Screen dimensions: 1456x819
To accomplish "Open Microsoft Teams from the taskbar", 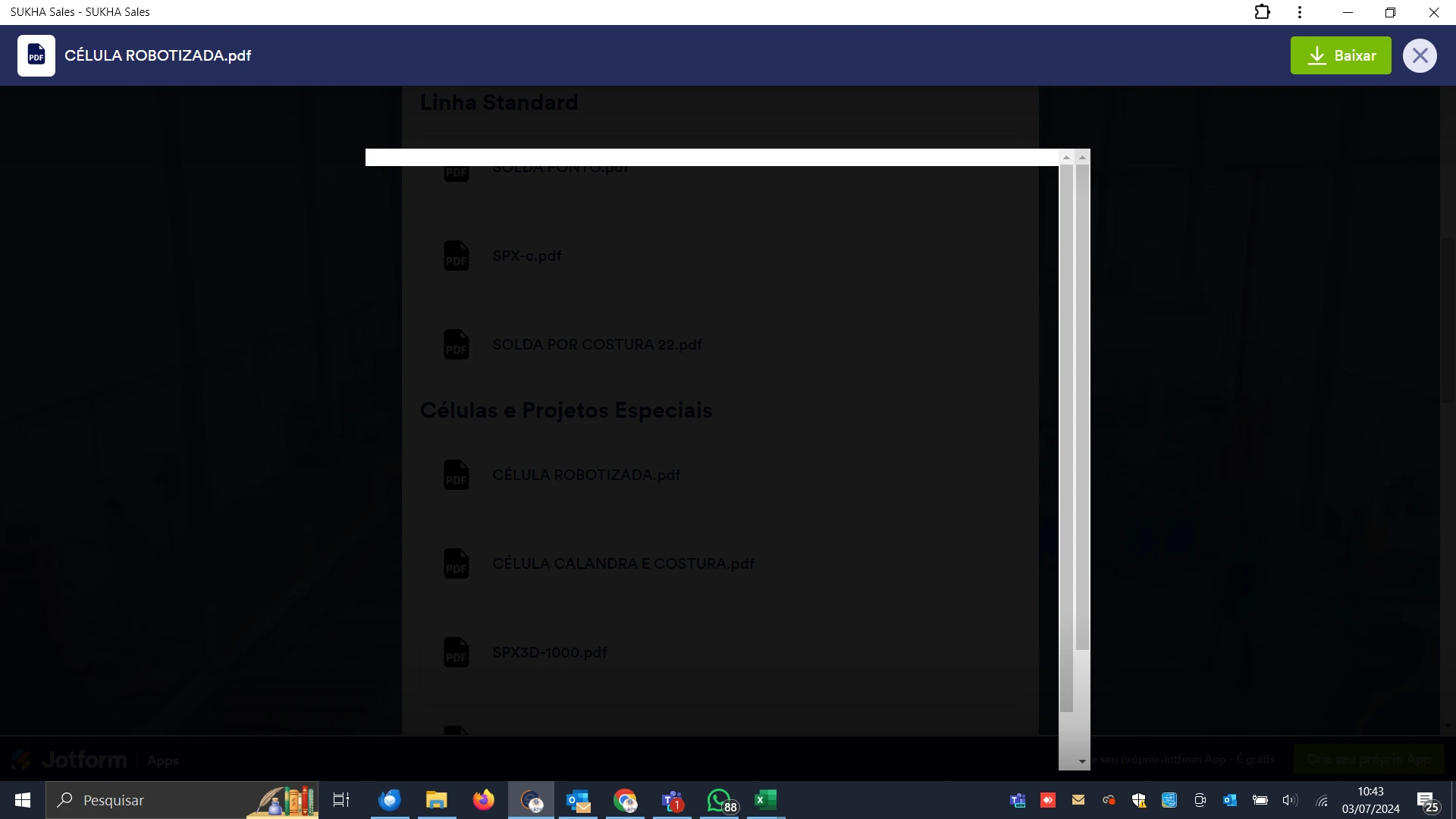I will coord(672,800).
